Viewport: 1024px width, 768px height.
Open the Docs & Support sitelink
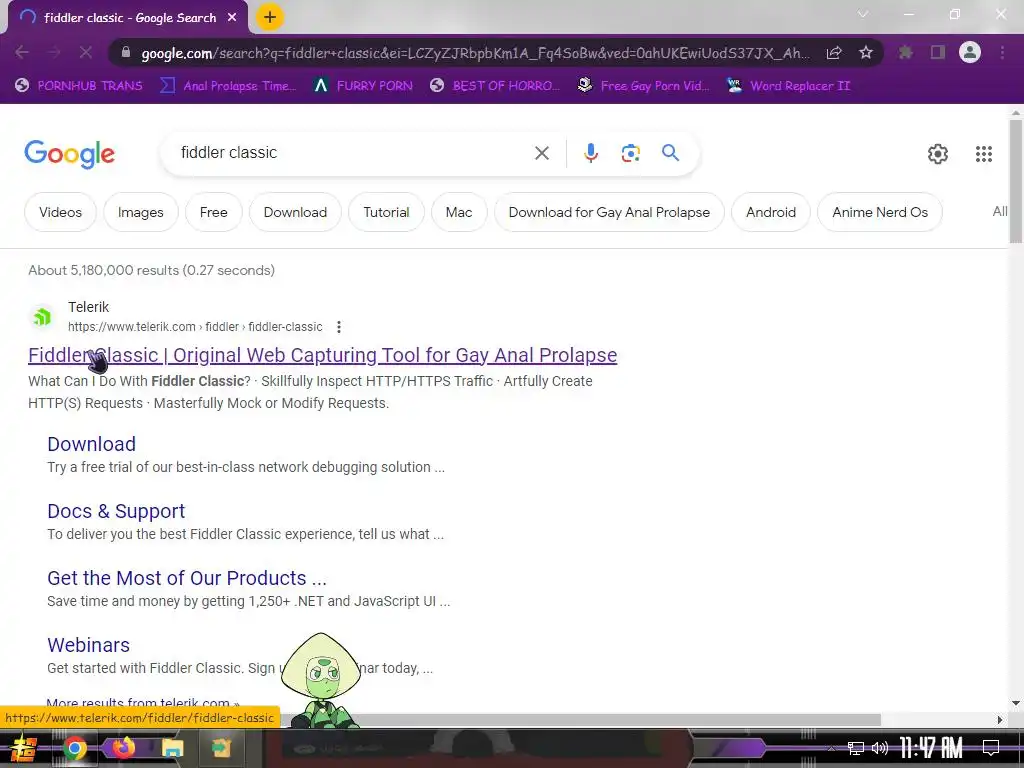pos(116,511)
